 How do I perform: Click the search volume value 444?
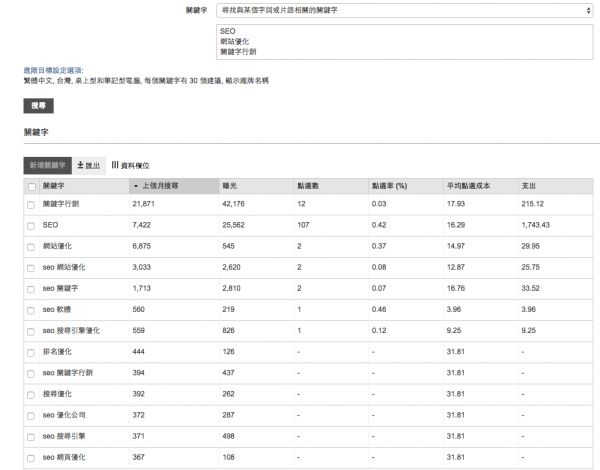(139, 351)
